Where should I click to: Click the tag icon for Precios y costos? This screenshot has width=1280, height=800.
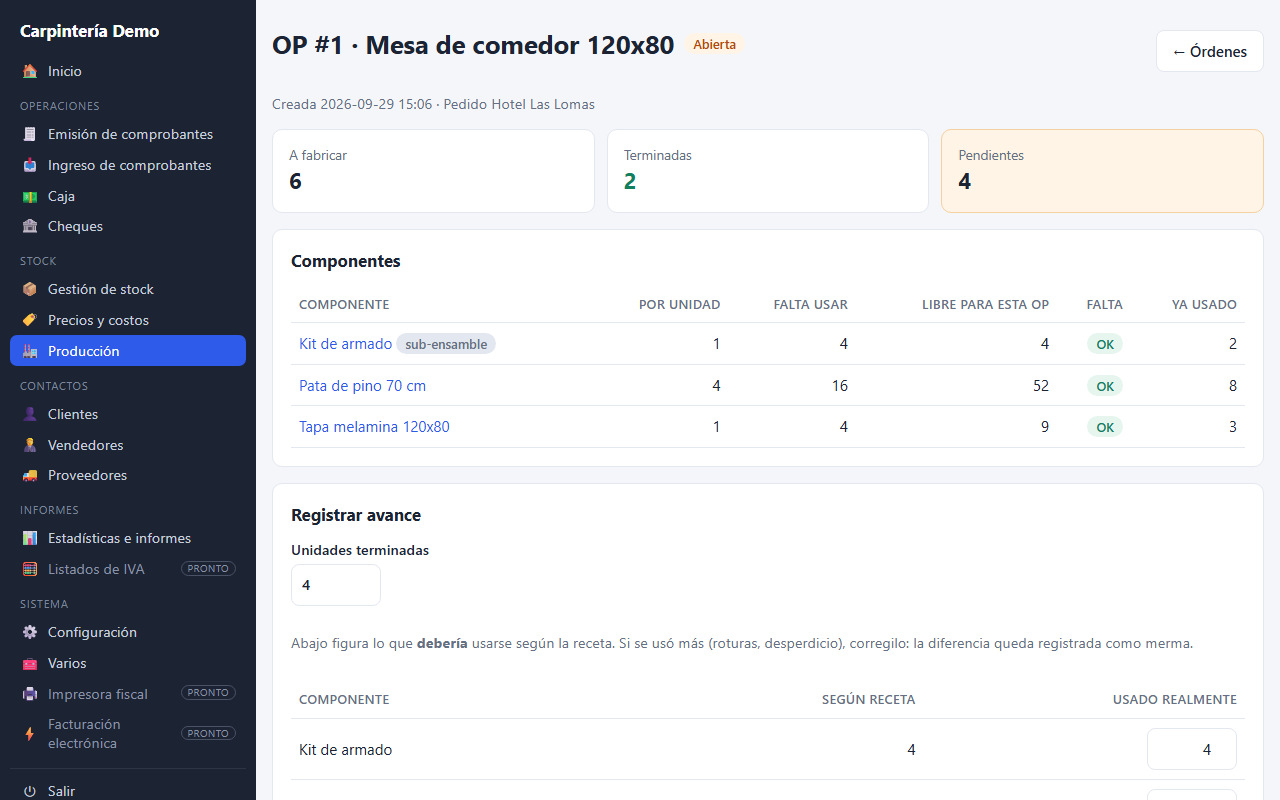point(30,320)
